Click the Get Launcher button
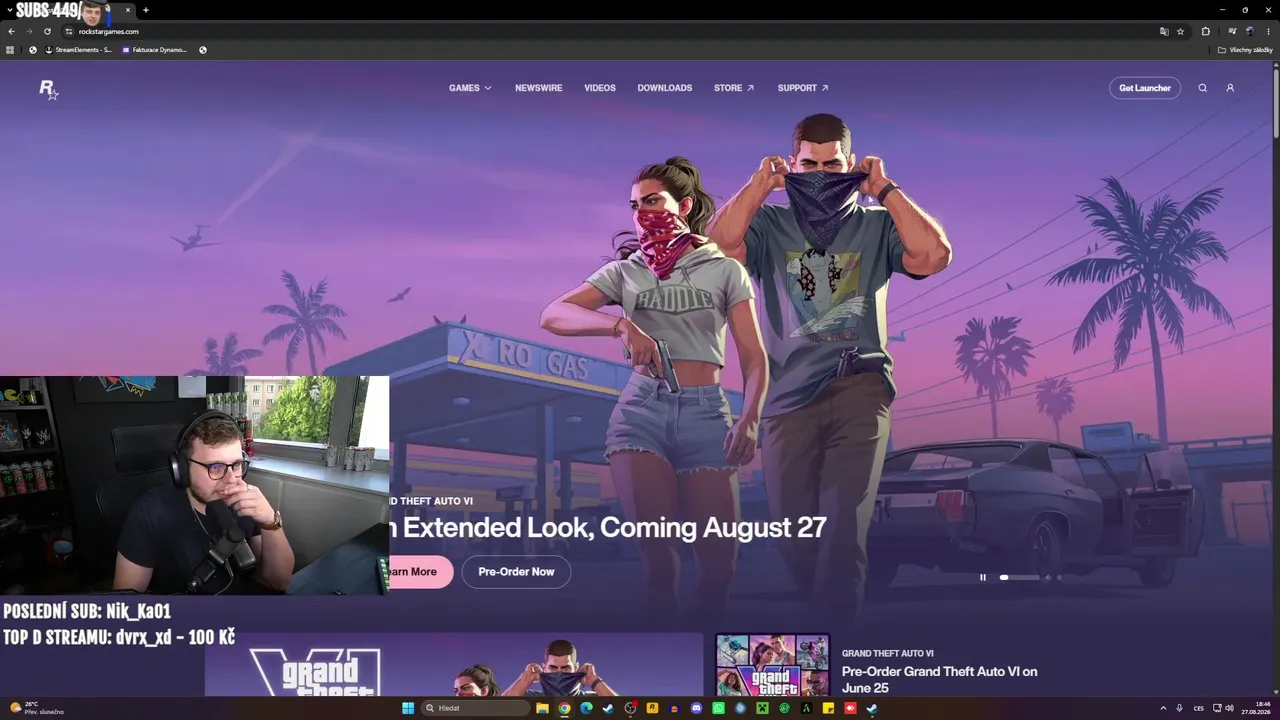Viewport: 1280px width, 720px height. (1145, 88)
